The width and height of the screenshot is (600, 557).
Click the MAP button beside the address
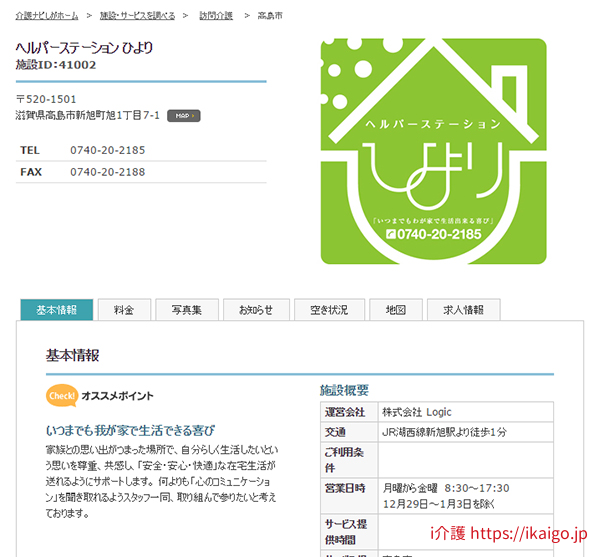(x=183, y=116)
